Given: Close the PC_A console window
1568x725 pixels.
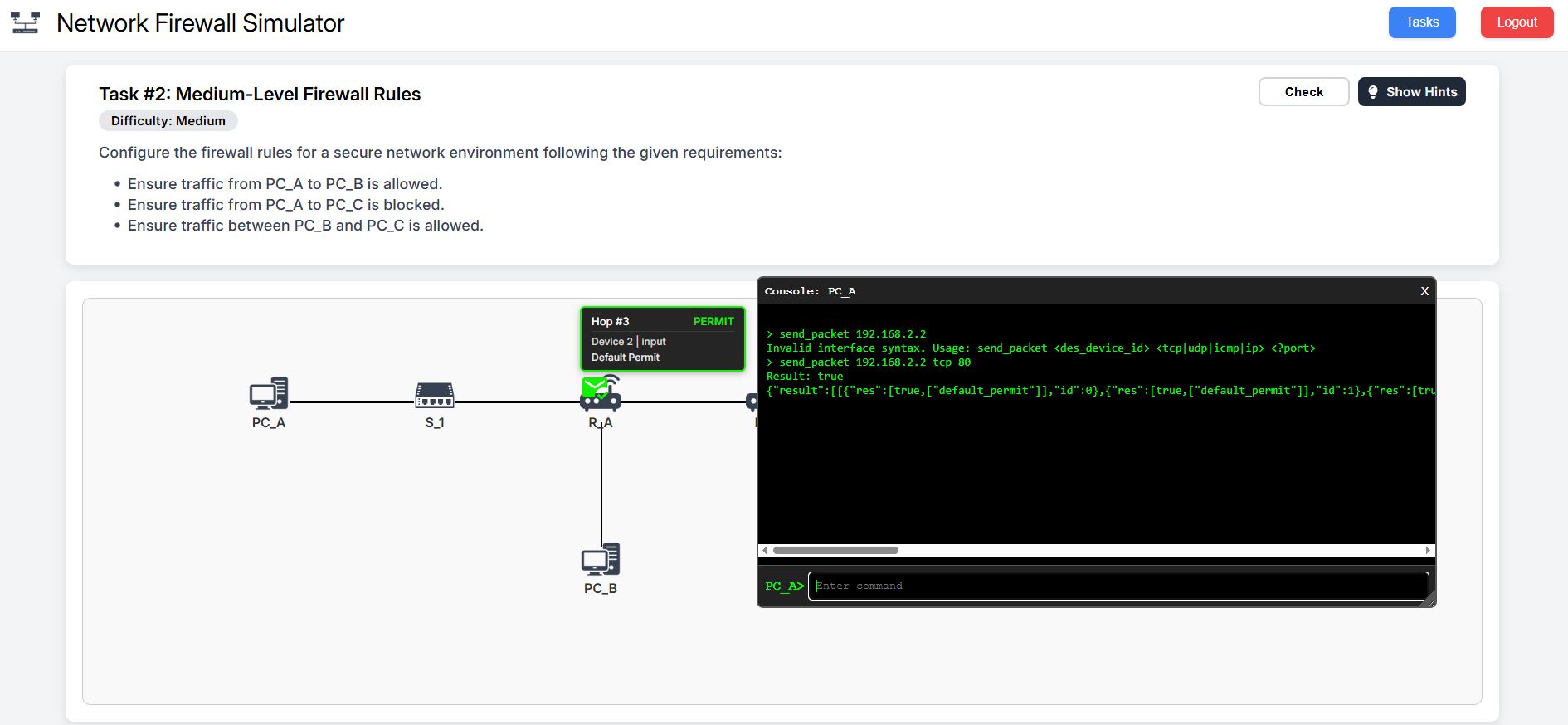Looking at the screenshot, I should pos(1424,291).
